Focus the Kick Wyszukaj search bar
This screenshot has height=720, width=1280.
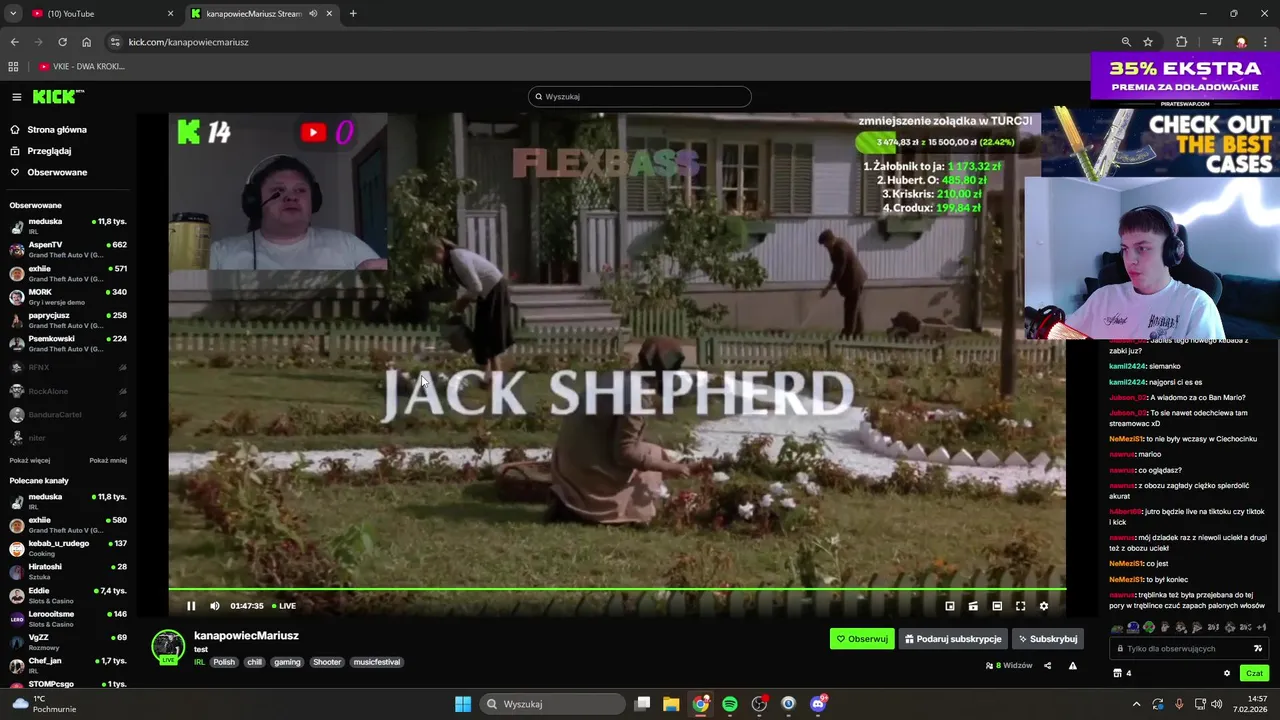pyautogui.click(x=640, y=97)
